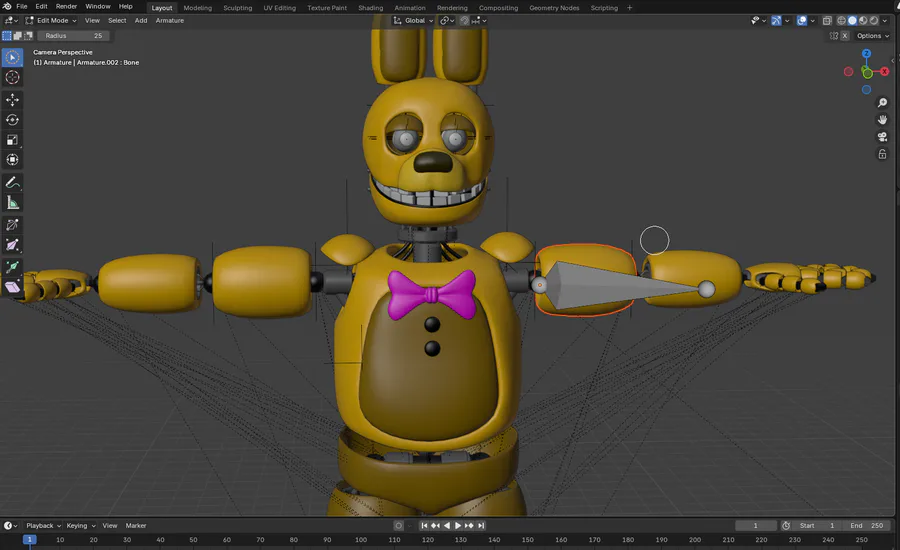Choose the Move tool

tap(12, 100)
